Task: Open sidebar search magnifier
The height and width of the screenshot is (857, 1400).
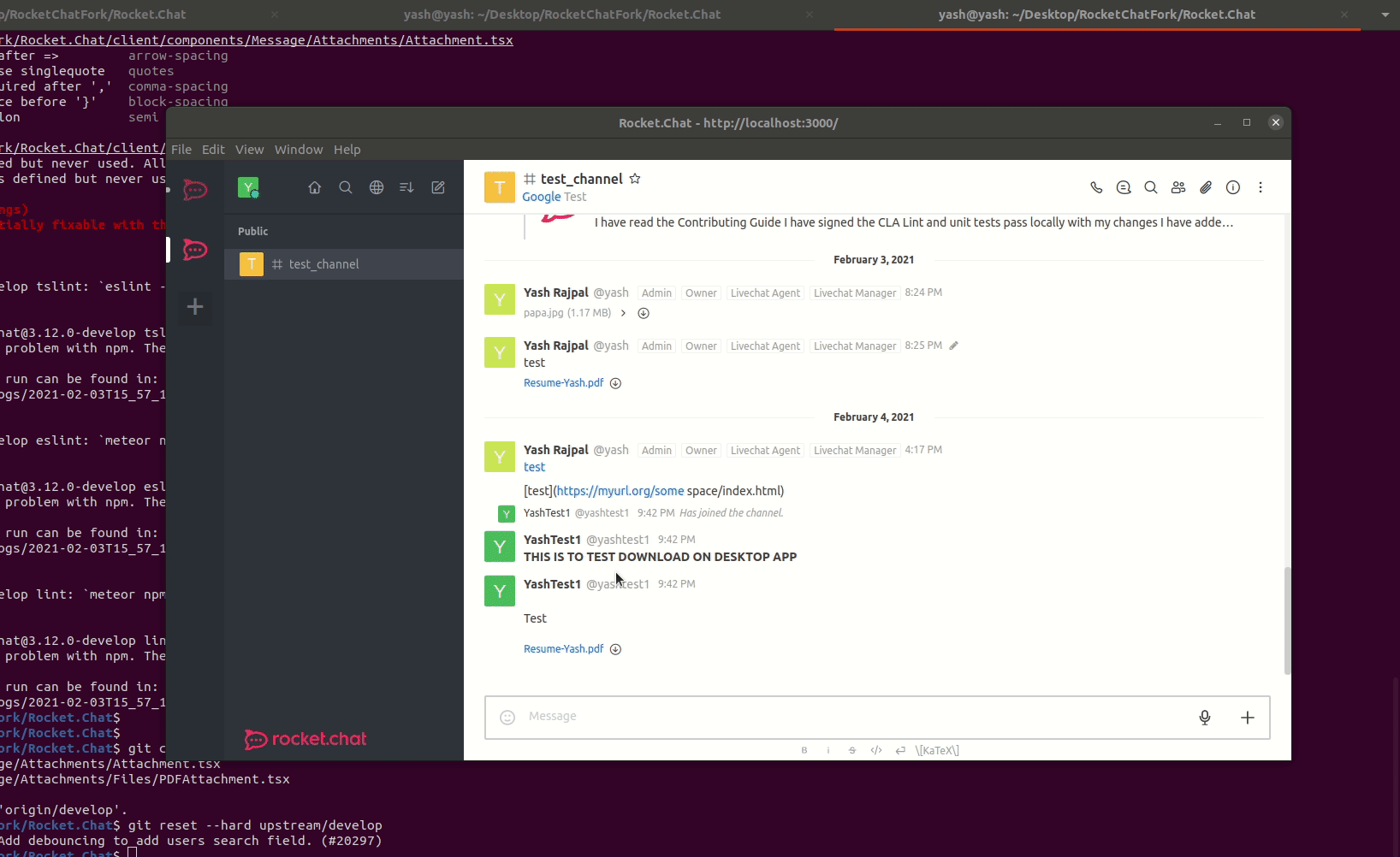Action: [346, 187]
